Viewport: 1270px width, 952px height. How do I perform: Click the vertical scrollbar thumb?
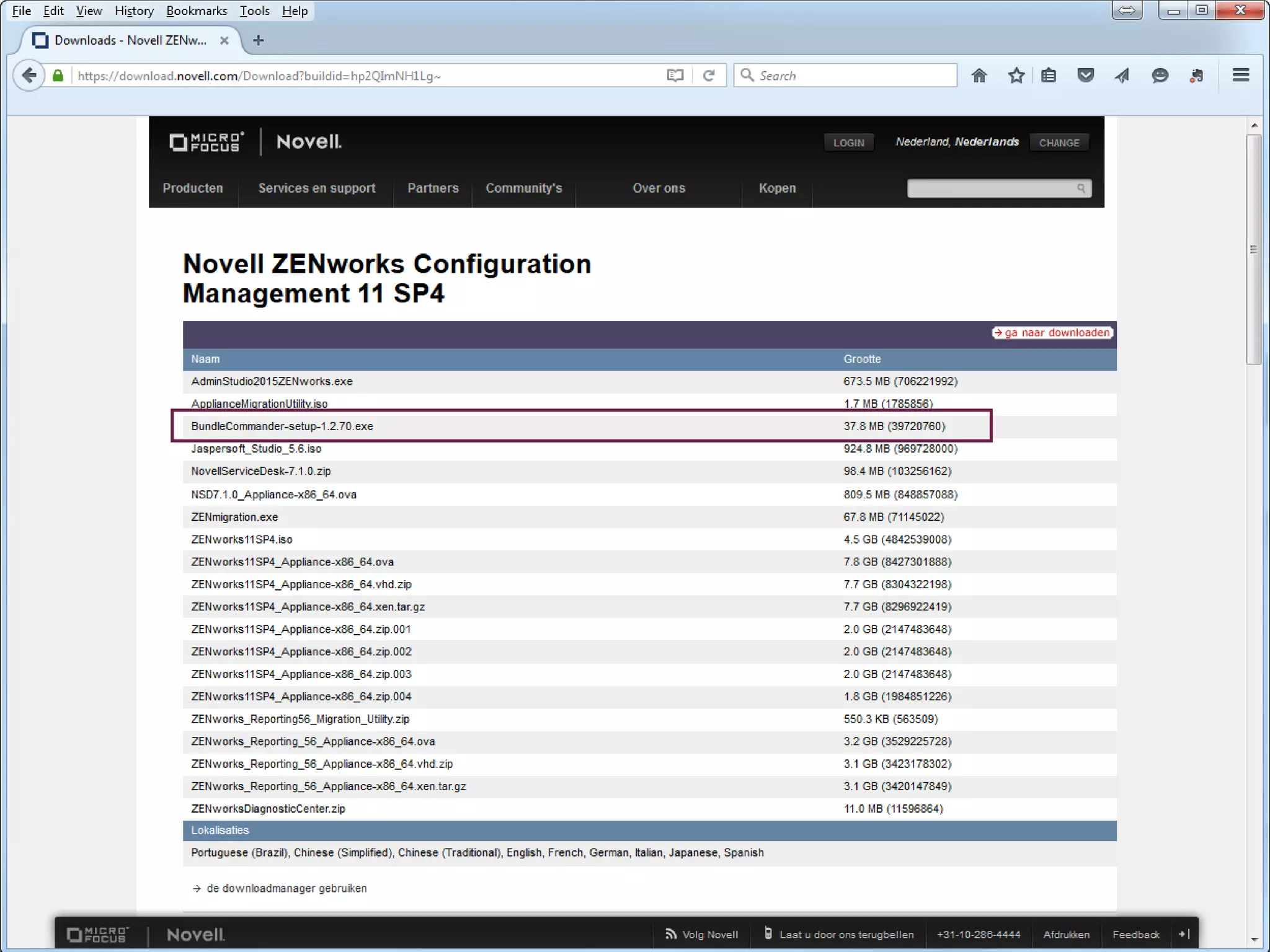(1254, 249)
